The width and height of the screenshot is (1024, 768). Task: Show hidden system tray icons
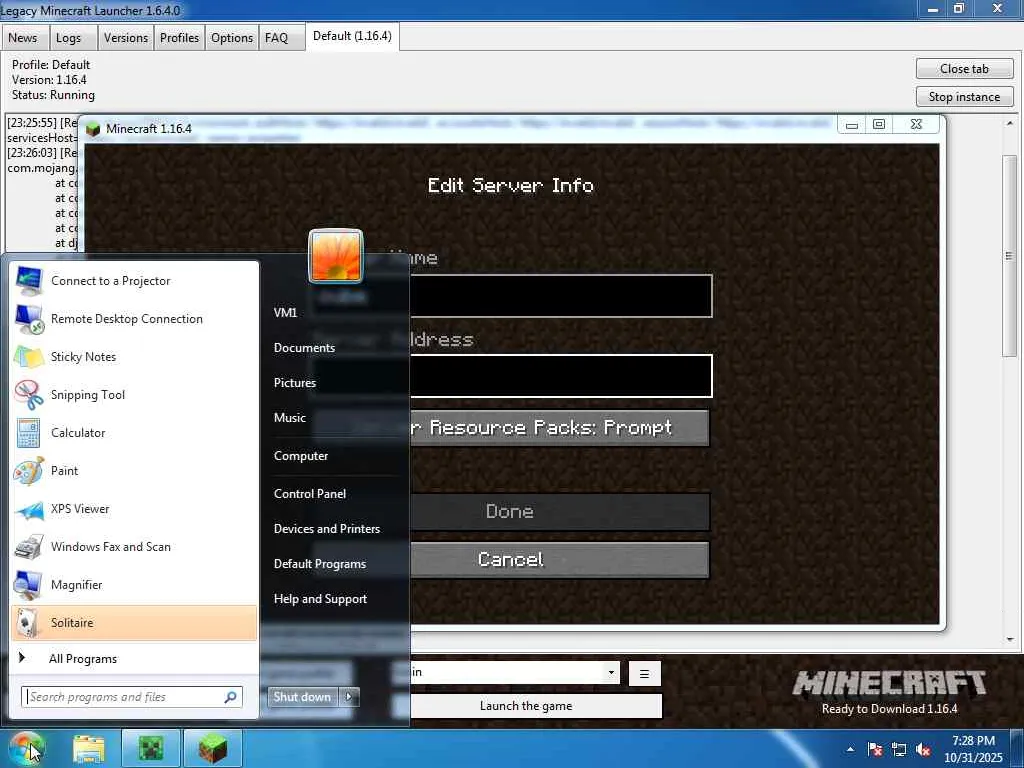[850, 749]
